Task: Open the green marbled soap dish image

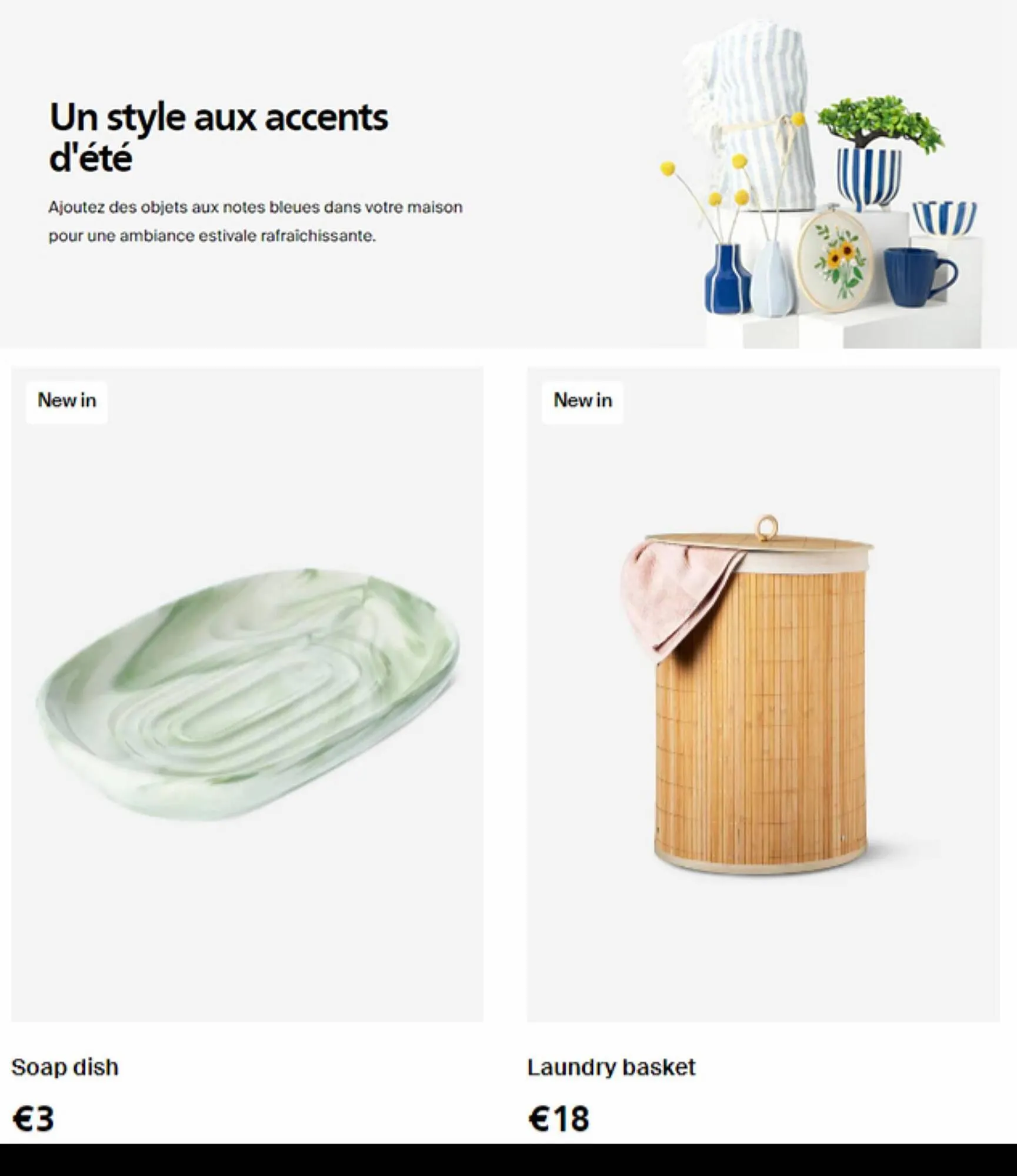Action: point(248,694)
